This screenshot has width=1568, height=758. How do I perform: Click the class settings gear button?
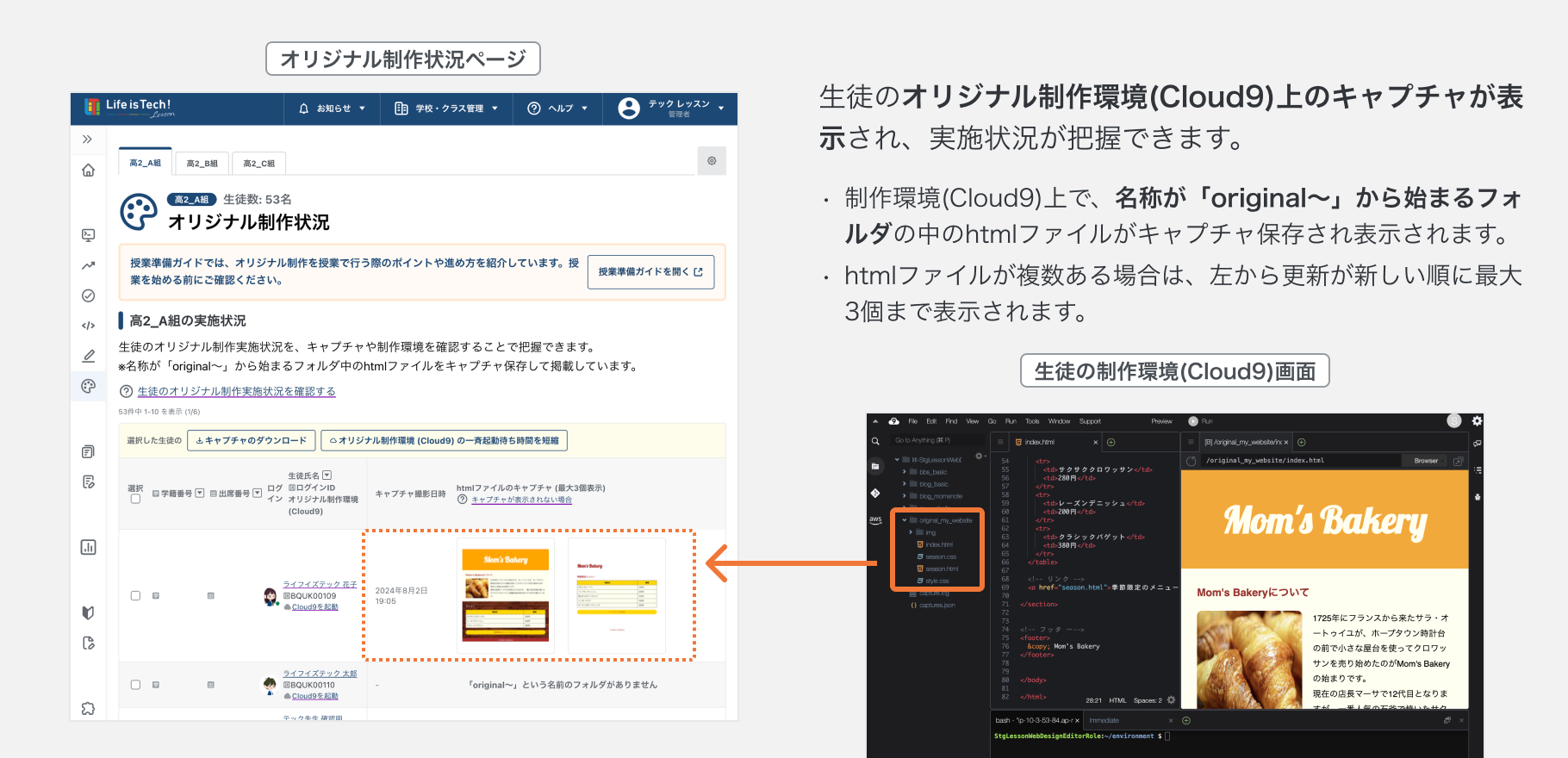click(712, 161)
